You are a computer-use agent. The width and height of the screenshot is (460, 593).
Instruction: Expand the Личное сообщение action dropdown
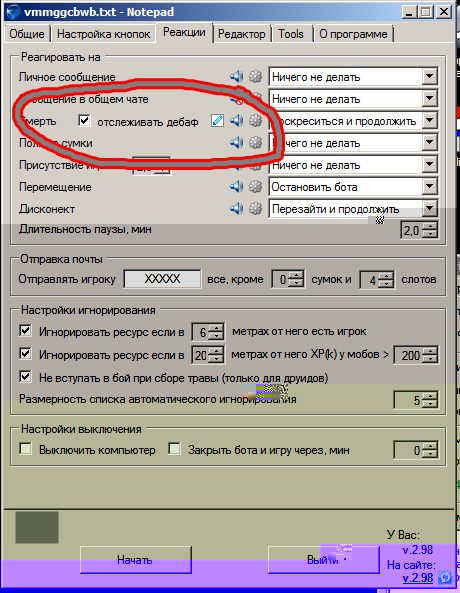(430, 77)
